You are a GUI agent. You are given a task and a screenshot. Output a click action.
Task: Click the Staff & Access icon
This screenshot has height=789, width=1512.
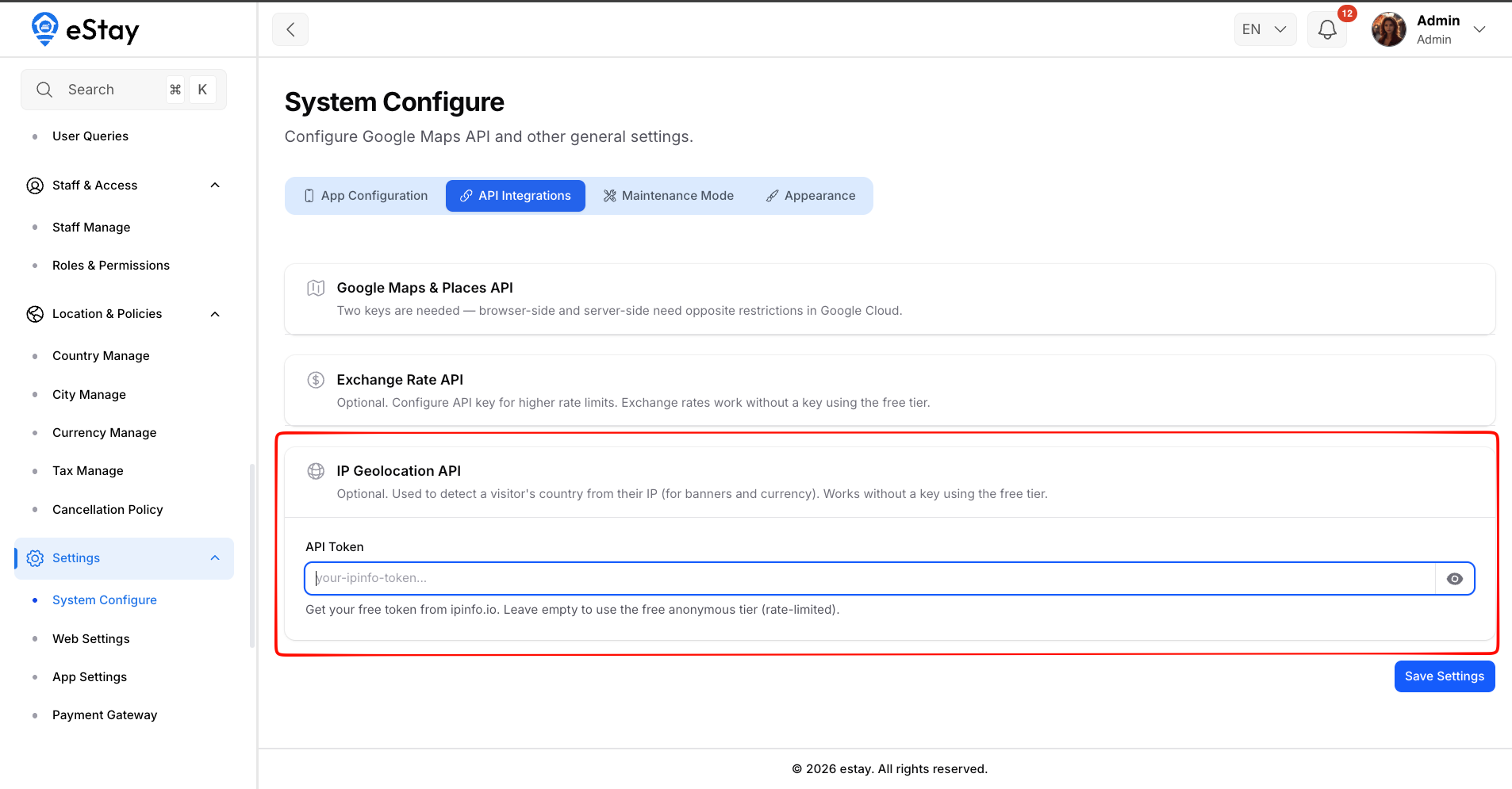(x=35, y=186)
